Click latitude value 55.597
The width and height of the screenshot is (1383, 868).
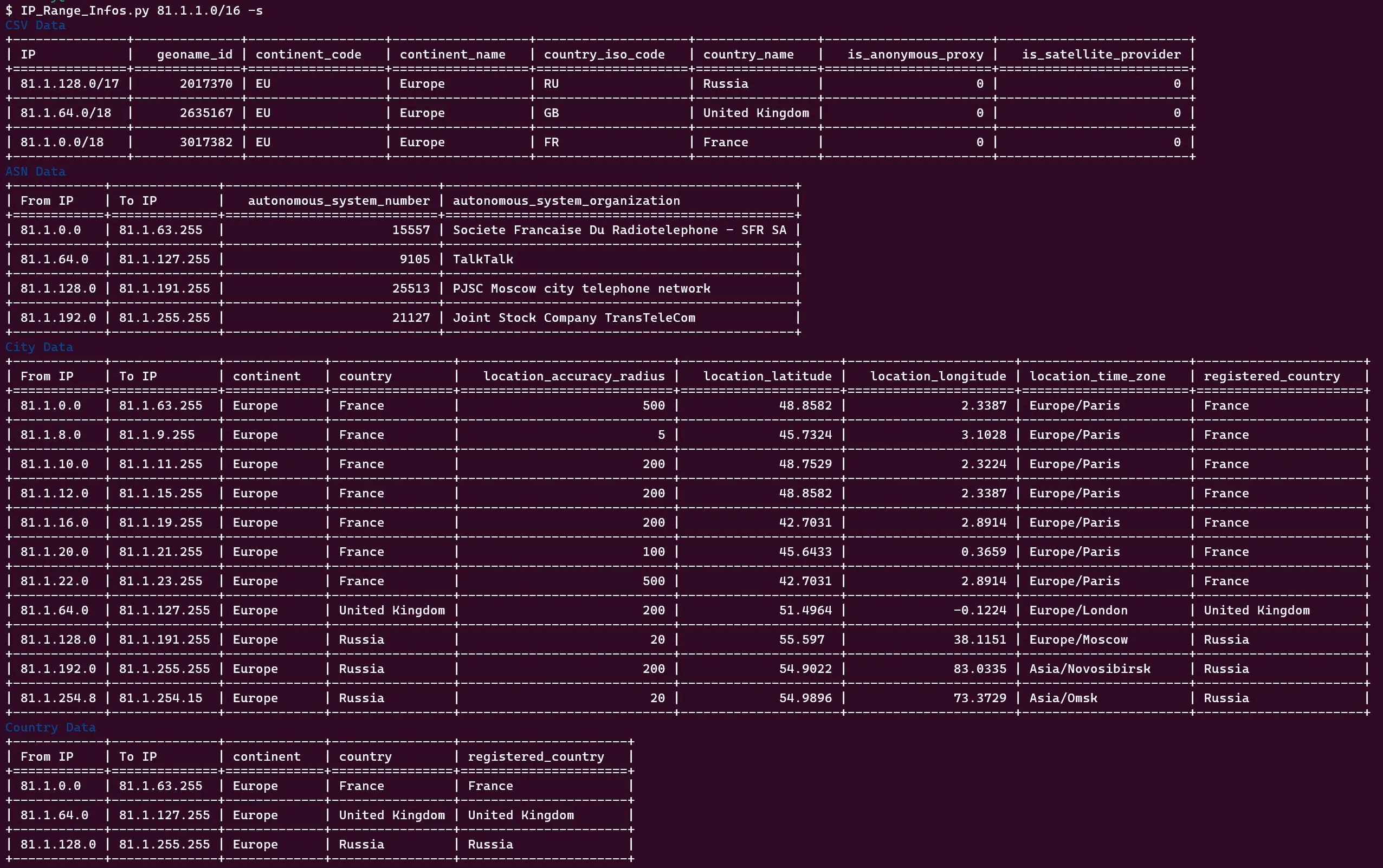(x=802, y=640)
